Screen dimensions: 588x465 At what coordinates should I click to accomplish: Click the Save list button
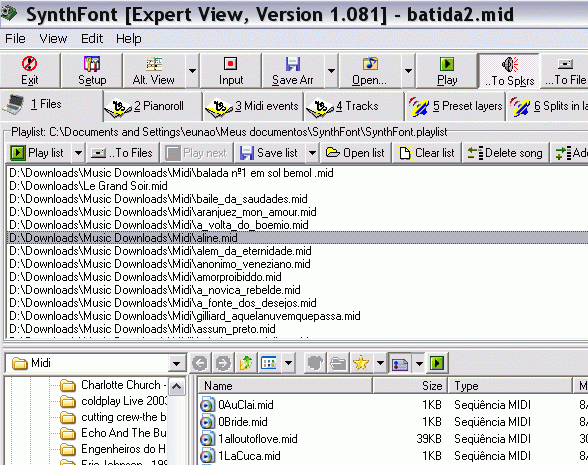pos(270,153)
